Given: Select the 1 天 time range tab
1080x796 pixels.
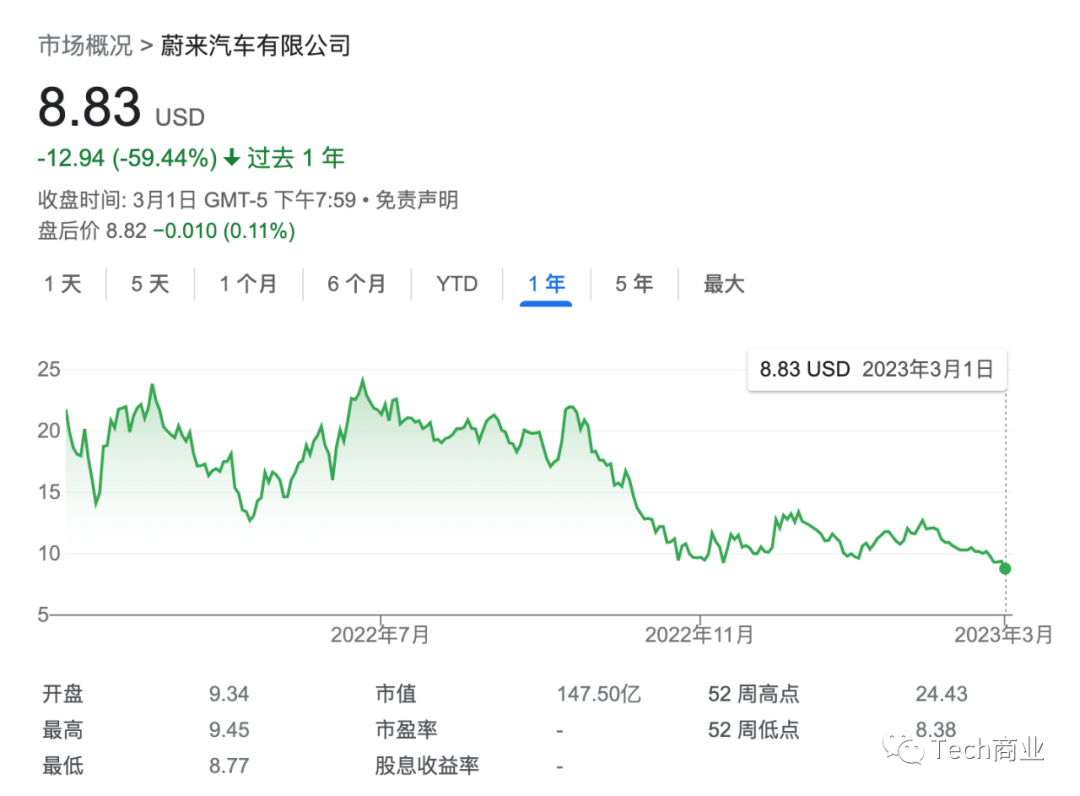Looking at the screenshot, I should [x=63, y=284].
